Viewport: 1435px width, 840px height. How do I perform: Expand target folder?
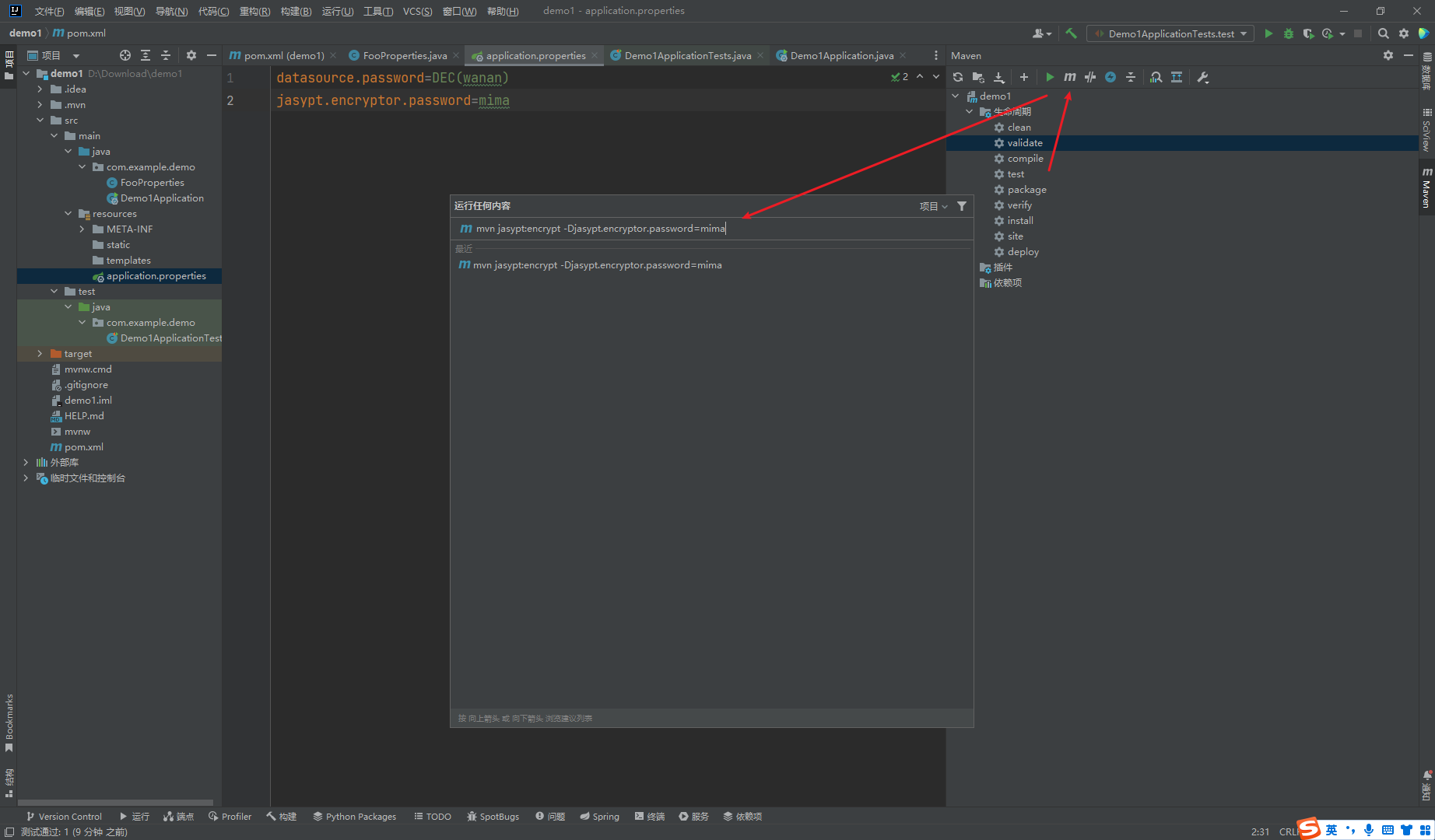tap(40, 353)
